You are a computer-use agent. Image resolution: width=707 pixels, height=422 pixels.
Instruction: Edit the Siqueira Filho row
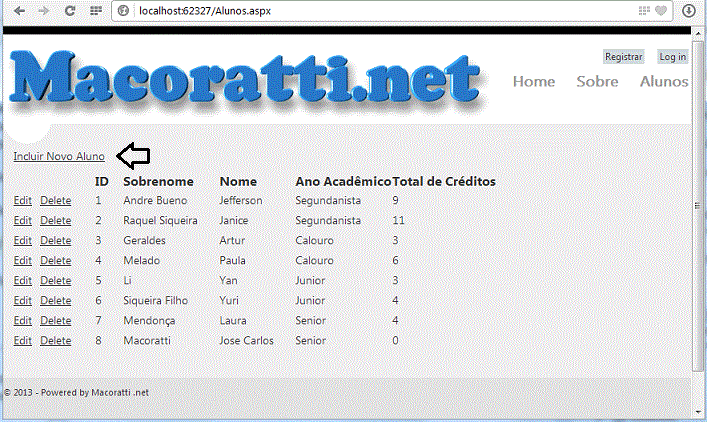point(23,300)
